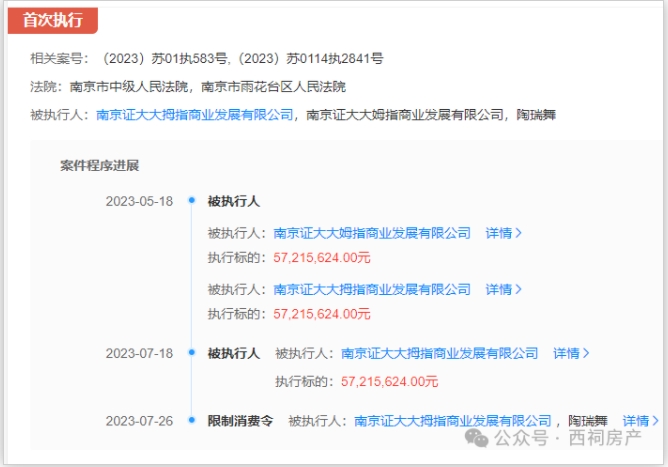Click case number （2023）苏0114执2841号
Viewport: 668px width, 467px height.
310,58
